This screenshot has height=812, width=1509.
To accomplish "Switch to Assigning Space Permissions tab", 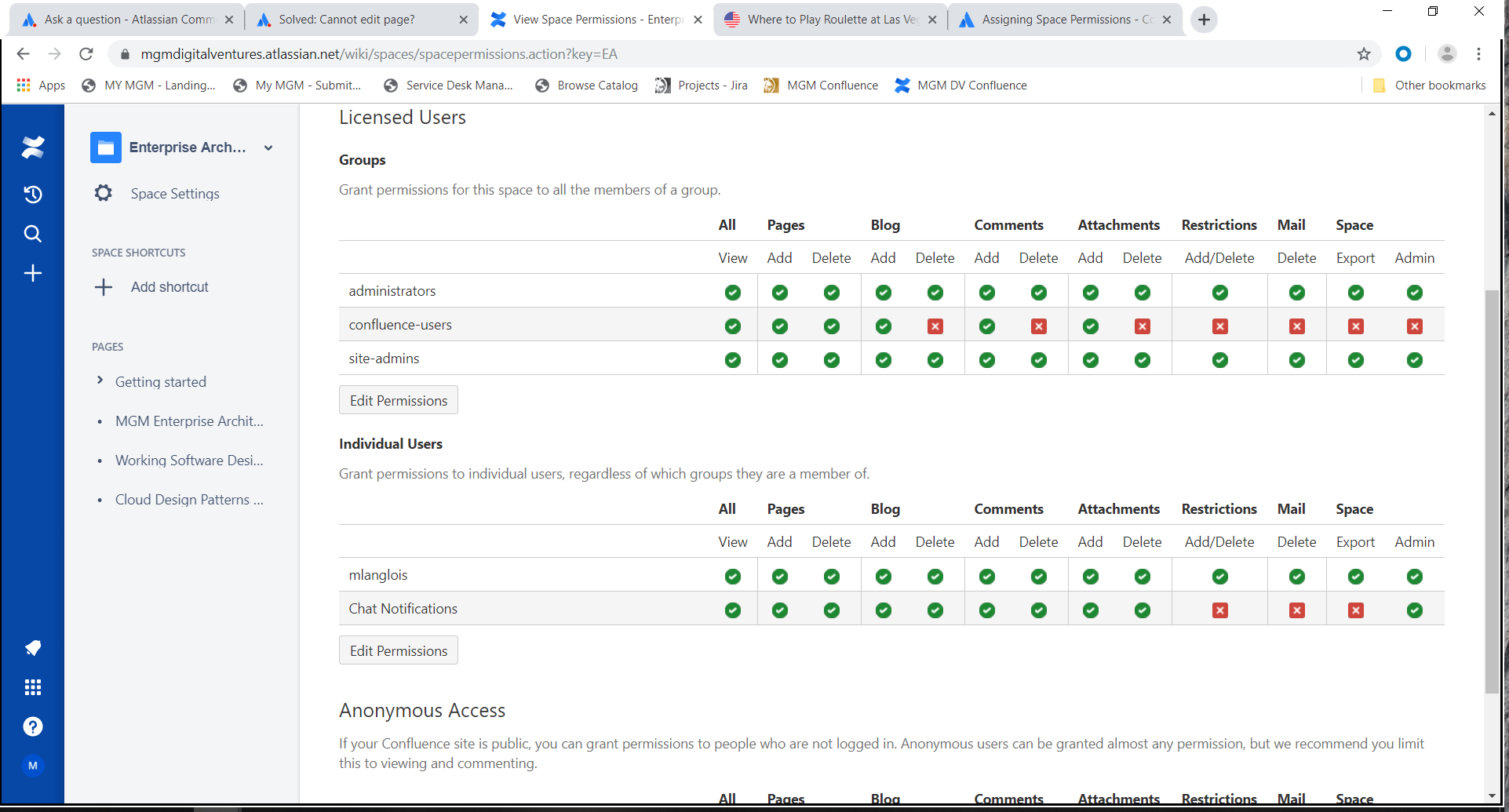I will click(x=1064, y=20).
